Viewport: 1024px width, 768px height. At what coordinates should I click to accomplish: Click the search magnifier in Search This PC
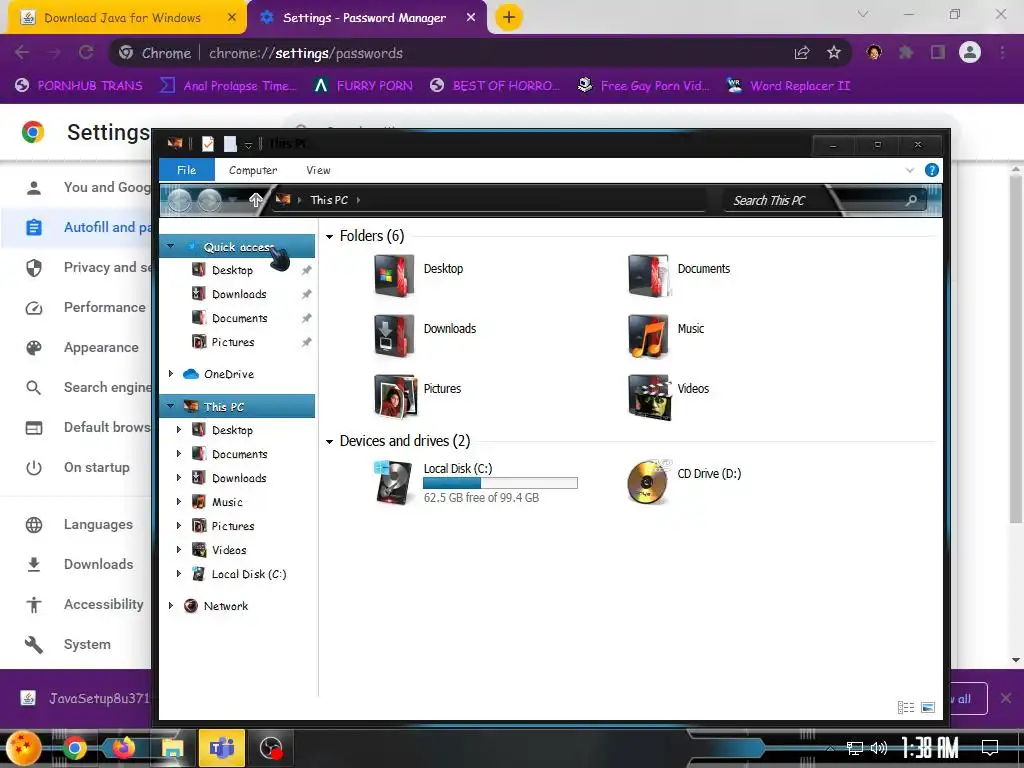click(x=911, y=200)
